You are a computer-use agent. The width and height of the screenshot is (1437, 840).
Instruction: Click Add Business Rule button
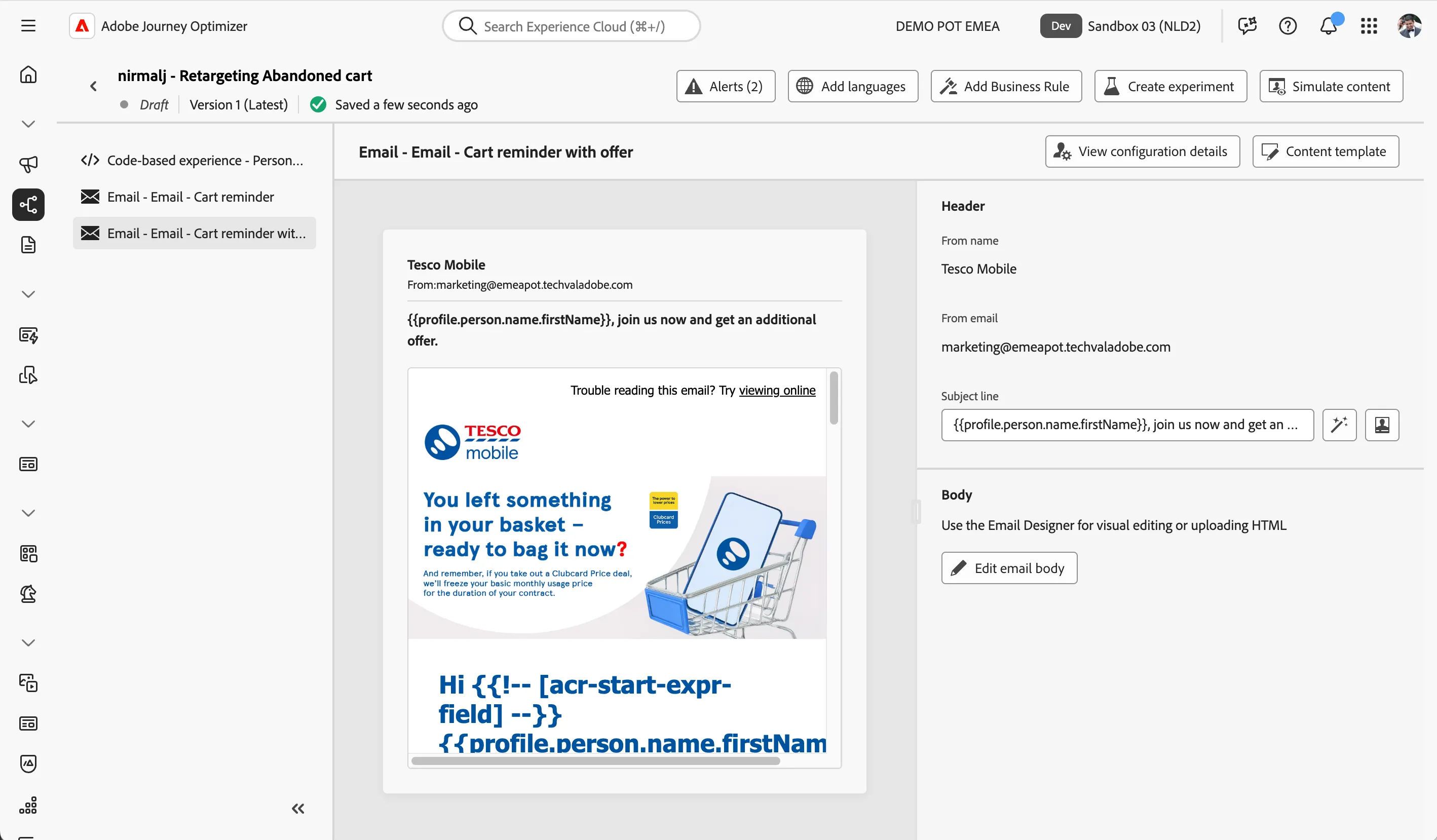[1006, 86]
